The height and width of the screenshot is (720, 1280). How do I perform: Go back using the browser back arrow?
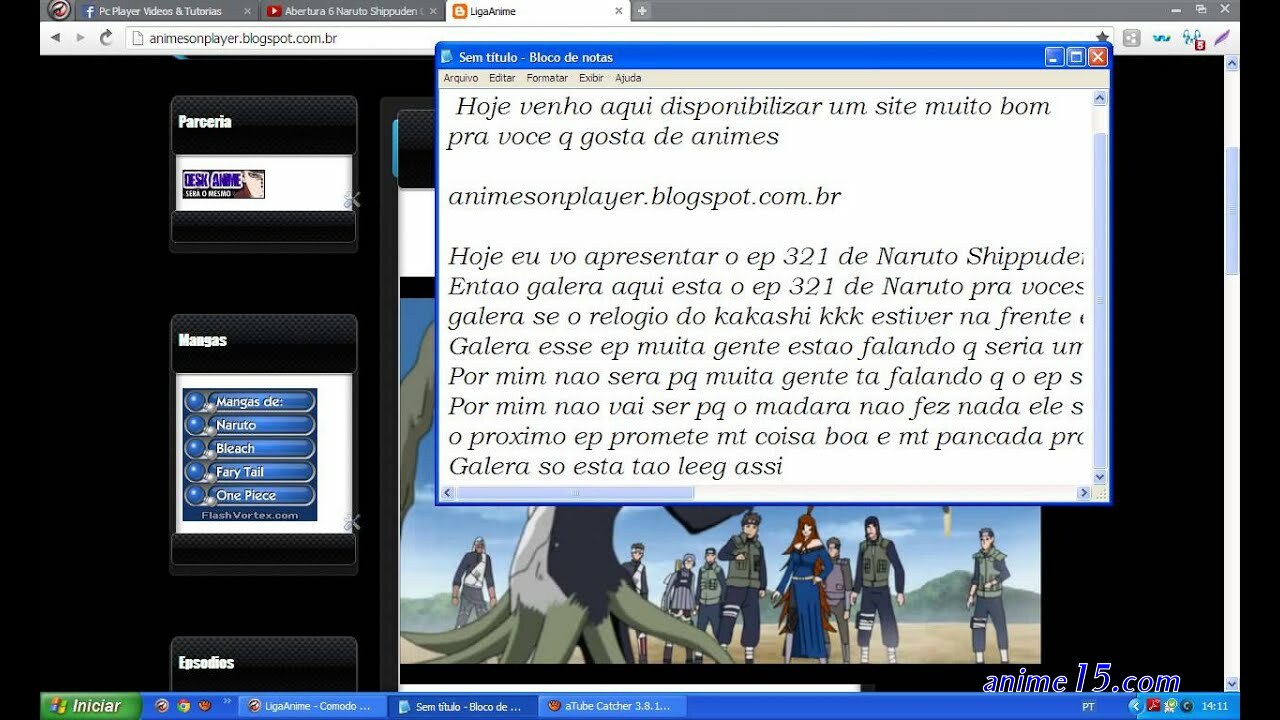pos(55,38)
